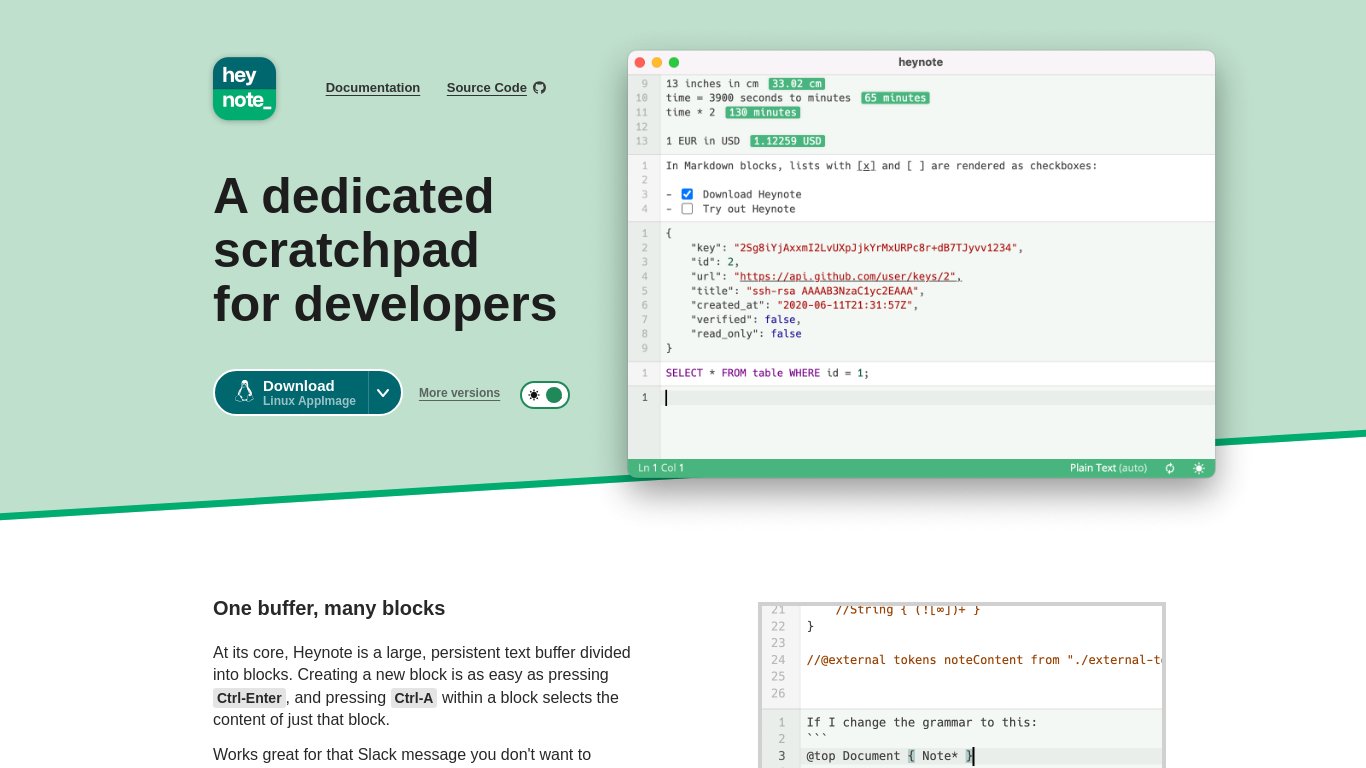This screenshot has width=1366, height=768.
Task: Click the yellow minimize button of heynote window
Action: (657, 62)
